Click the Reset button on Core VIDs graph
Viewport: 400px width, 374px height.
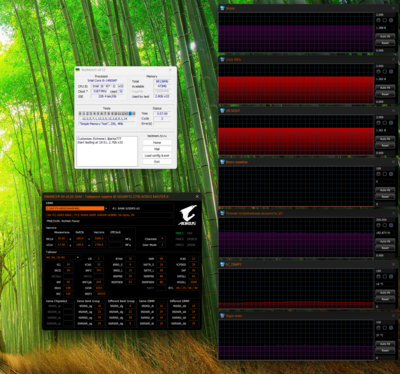tap(385, 94)
